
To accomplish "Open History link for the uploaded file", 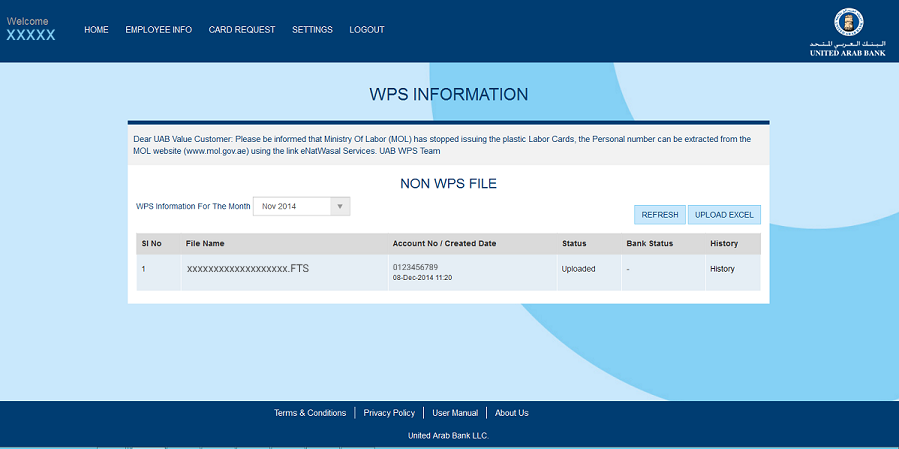I will tap(722, 269).
